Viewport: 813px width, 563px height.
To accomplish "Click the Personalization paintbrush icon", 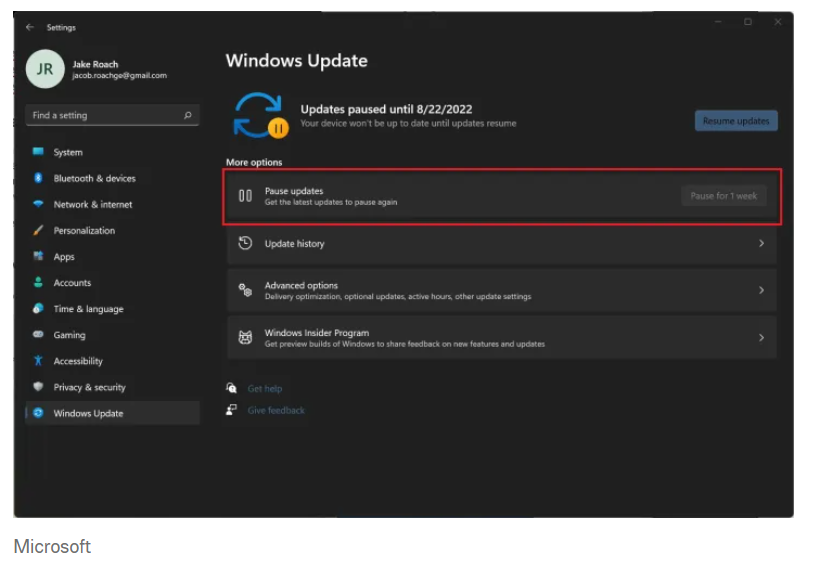I will point(38,230).
